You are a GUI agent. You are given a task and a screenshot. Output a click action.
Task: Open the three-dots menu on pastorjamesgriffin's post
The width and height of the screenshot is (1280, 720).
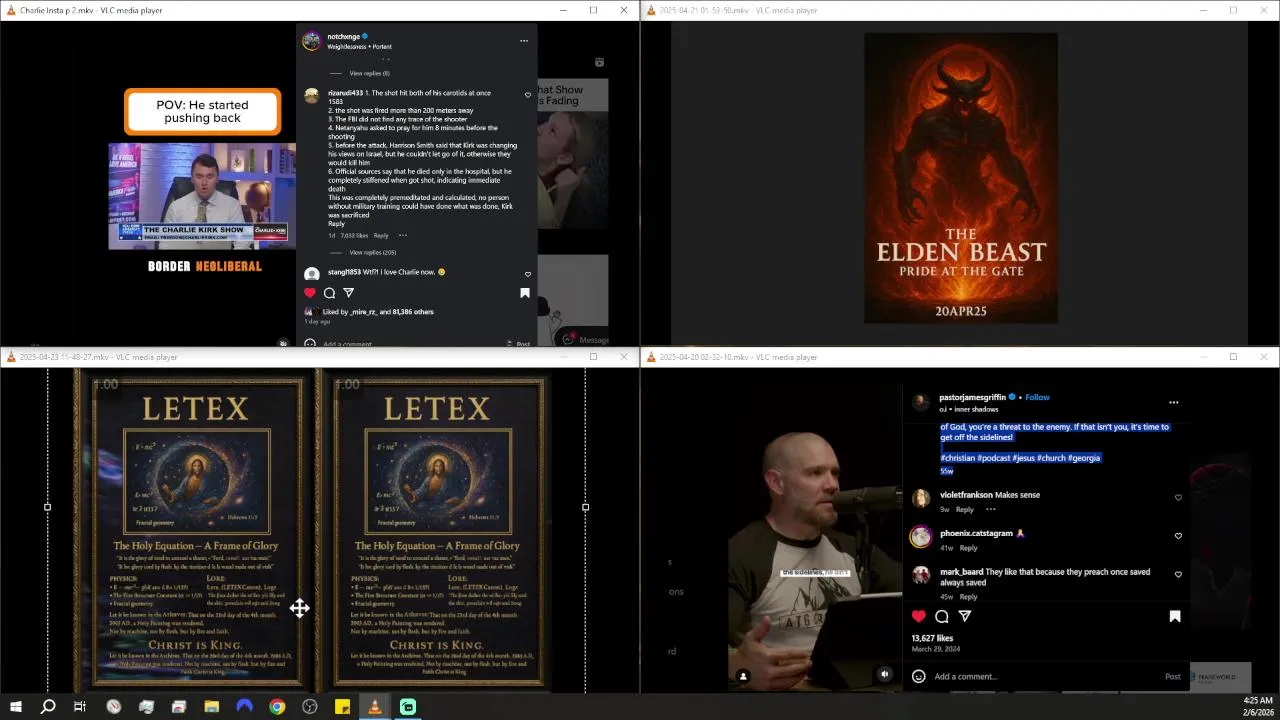(1173, 402)
